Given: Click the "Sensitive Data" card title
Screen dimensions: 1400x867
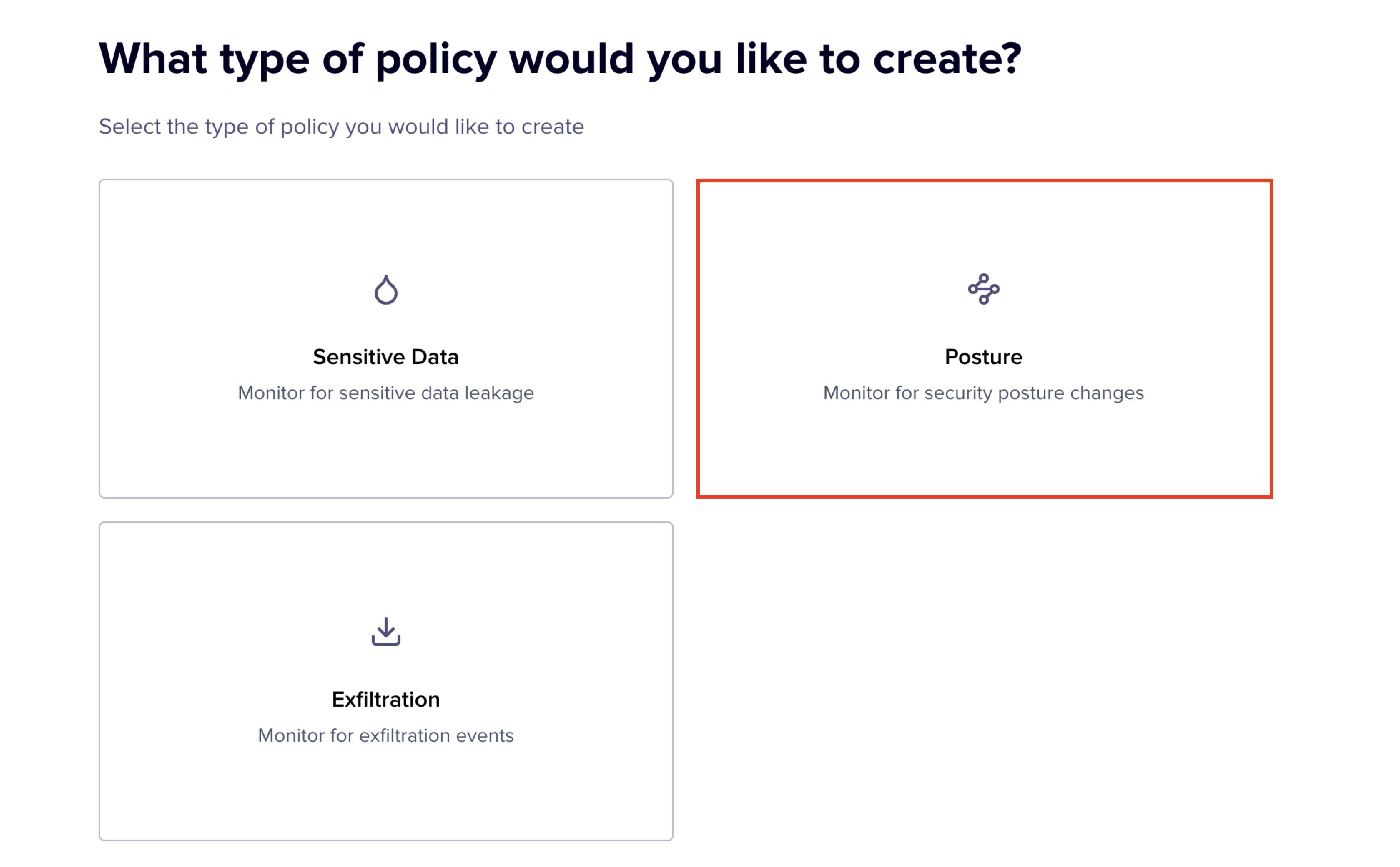Looking at the screenshot, I should (386, 357).
